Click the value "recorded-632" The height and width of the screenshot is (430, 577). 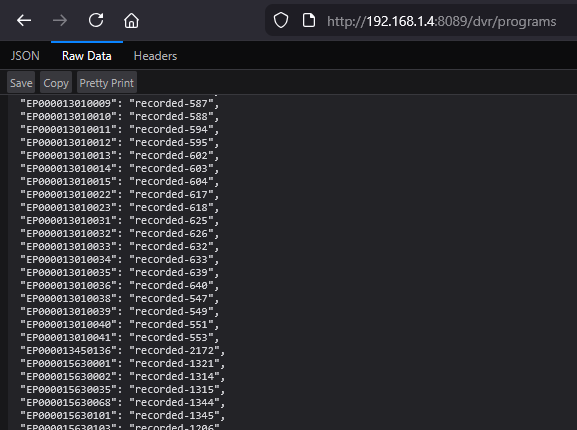(171, 246)
